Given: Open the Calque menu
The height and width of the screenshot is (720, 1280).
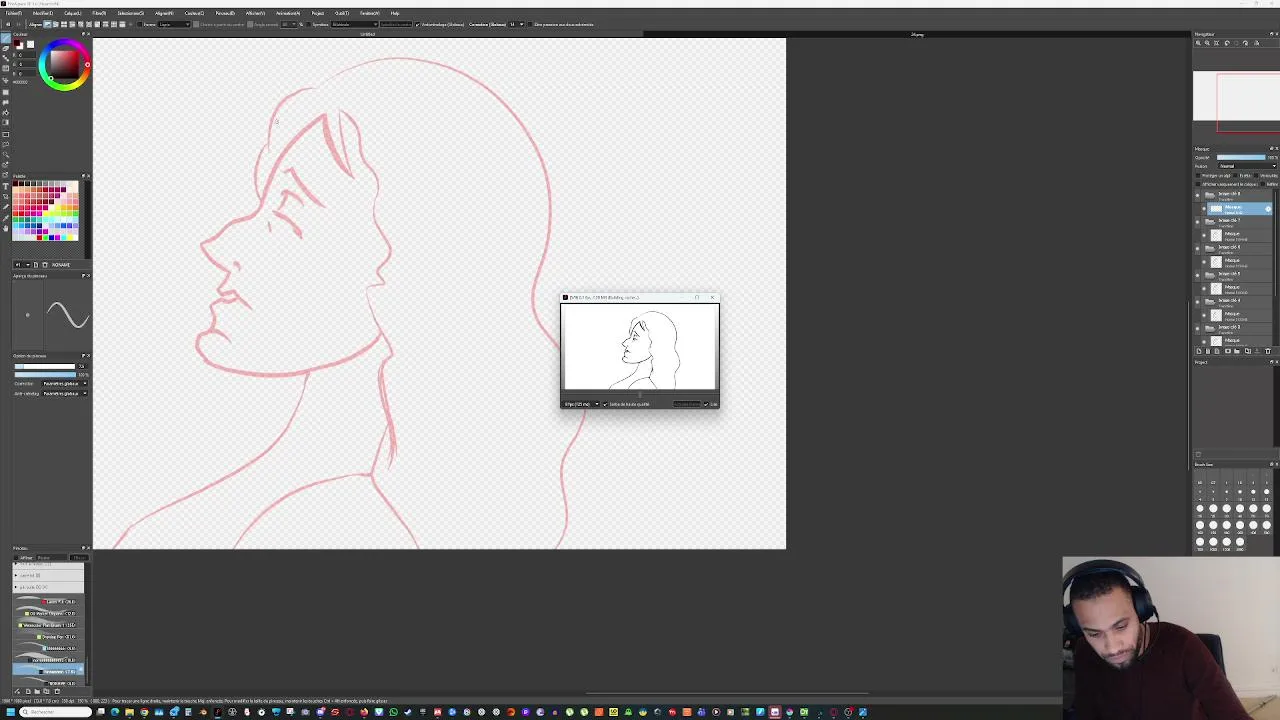Looking at the screenshot, I should click(x=72, y=13).
